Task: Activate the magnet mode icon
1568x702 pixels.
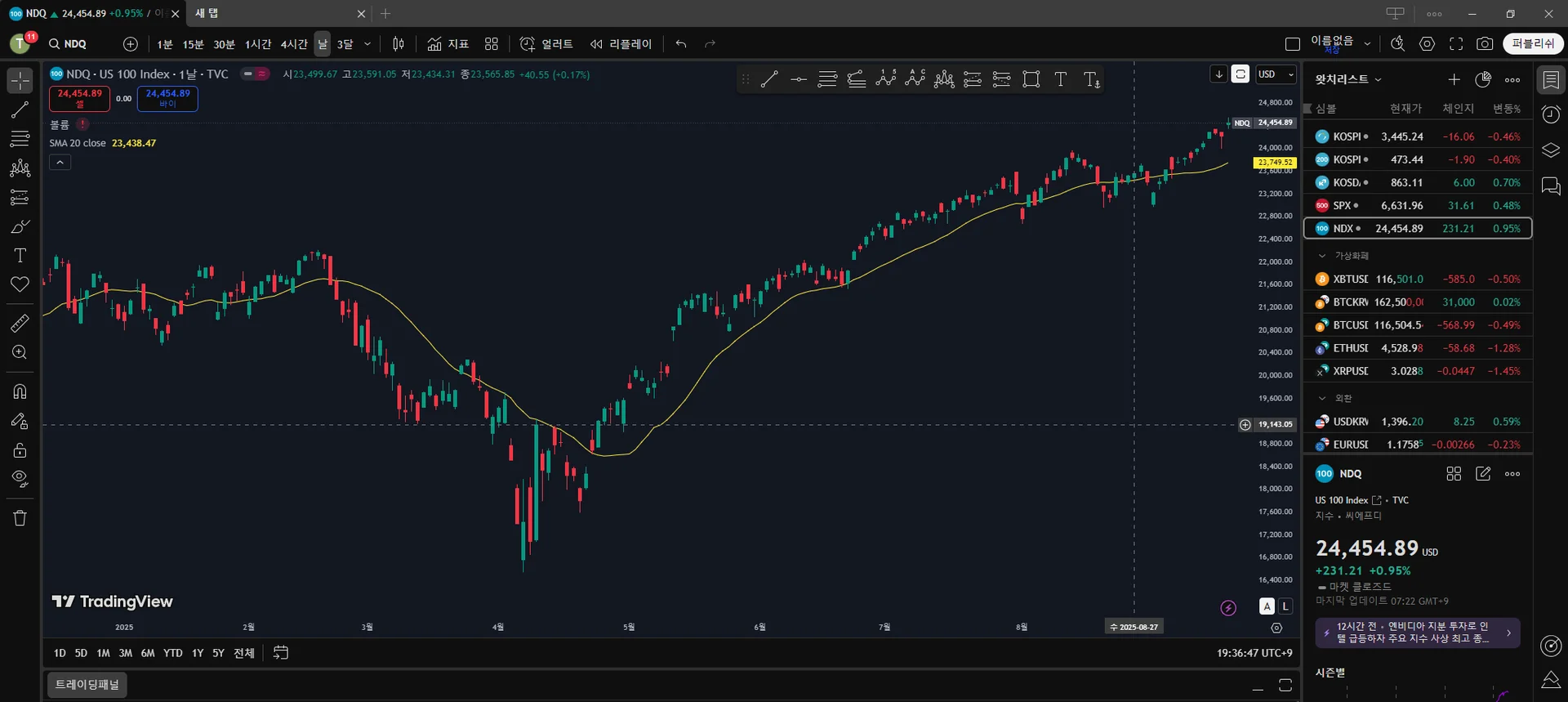Action: (20, 391)
